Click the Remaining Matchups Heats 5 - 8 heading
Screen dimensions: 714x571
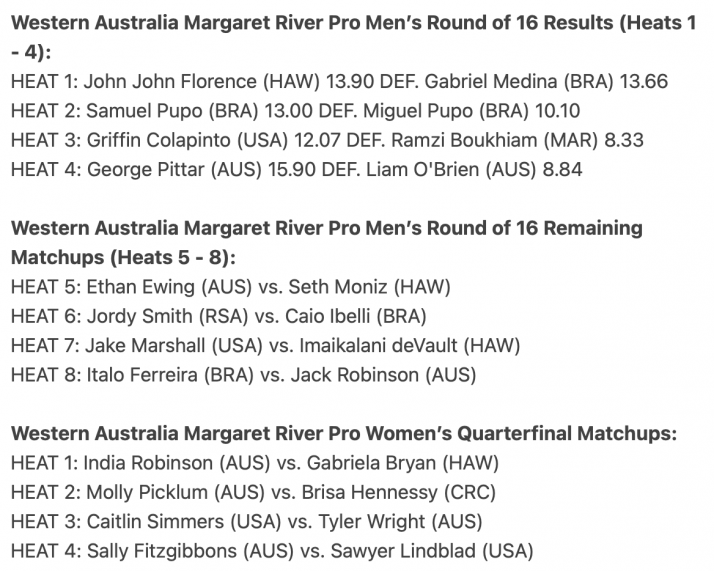point(326,242)
